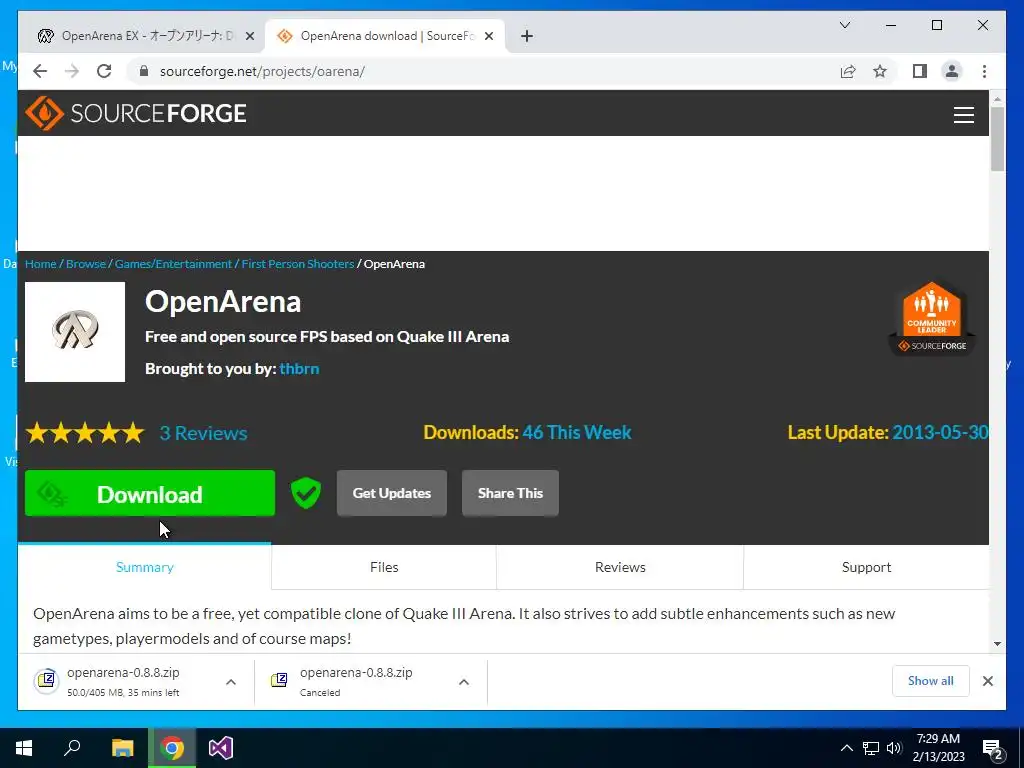Open Windows taskbar search
This screenshot has height=768, width=1024.
pos(72,748)
